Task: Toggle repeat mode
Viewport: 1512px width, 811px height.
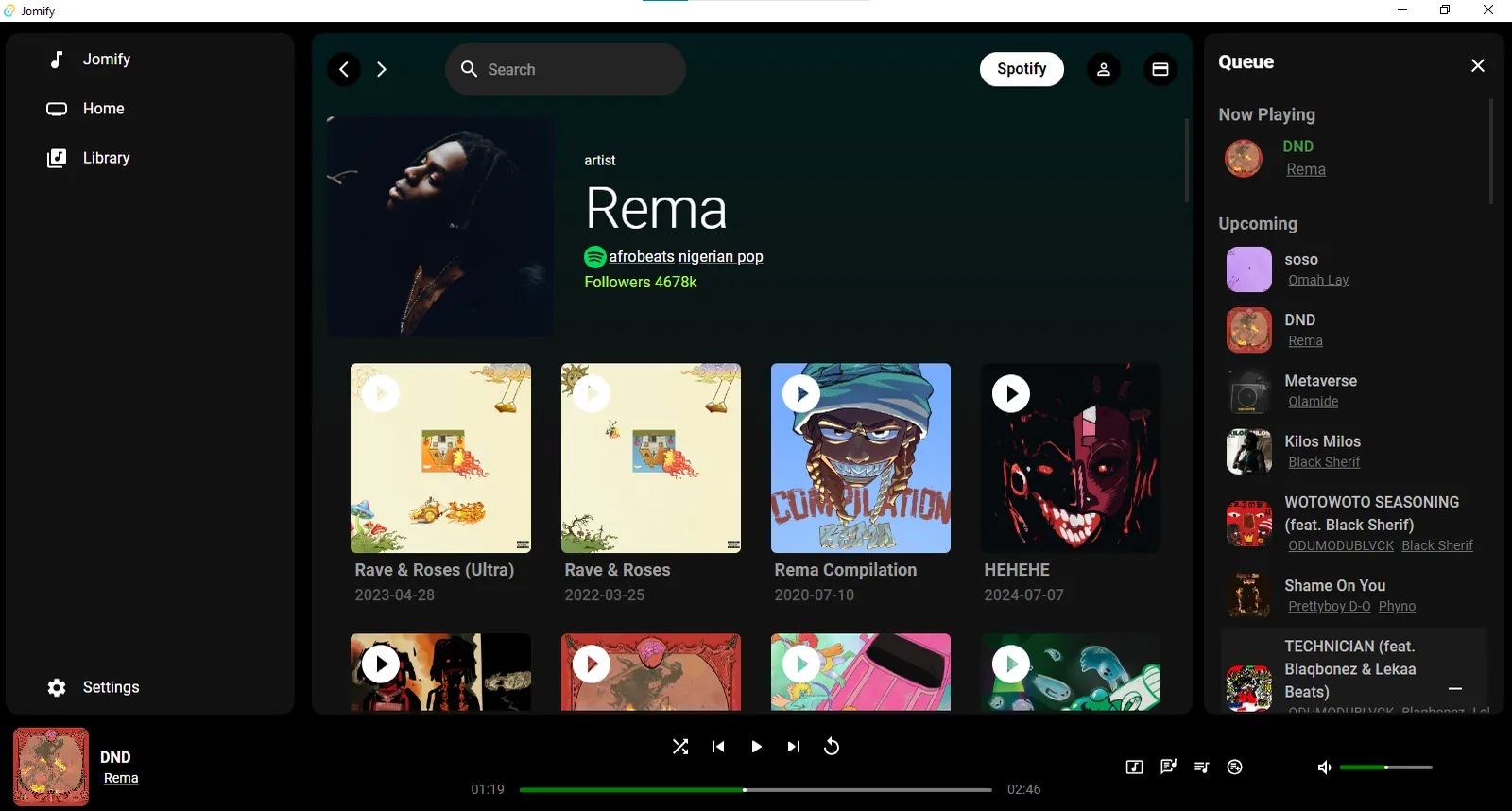Action: tap(832, 747)
